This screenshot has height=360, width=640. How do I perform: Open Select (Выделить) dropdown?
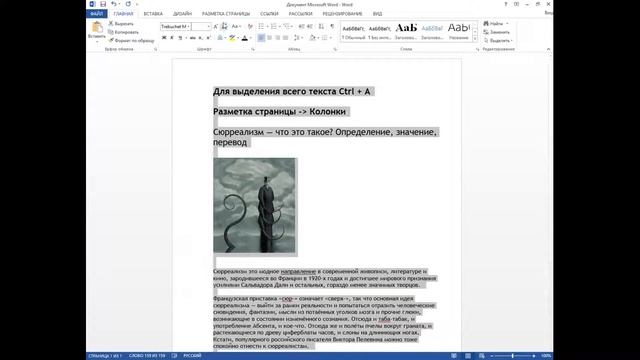[x=498, y=40]
